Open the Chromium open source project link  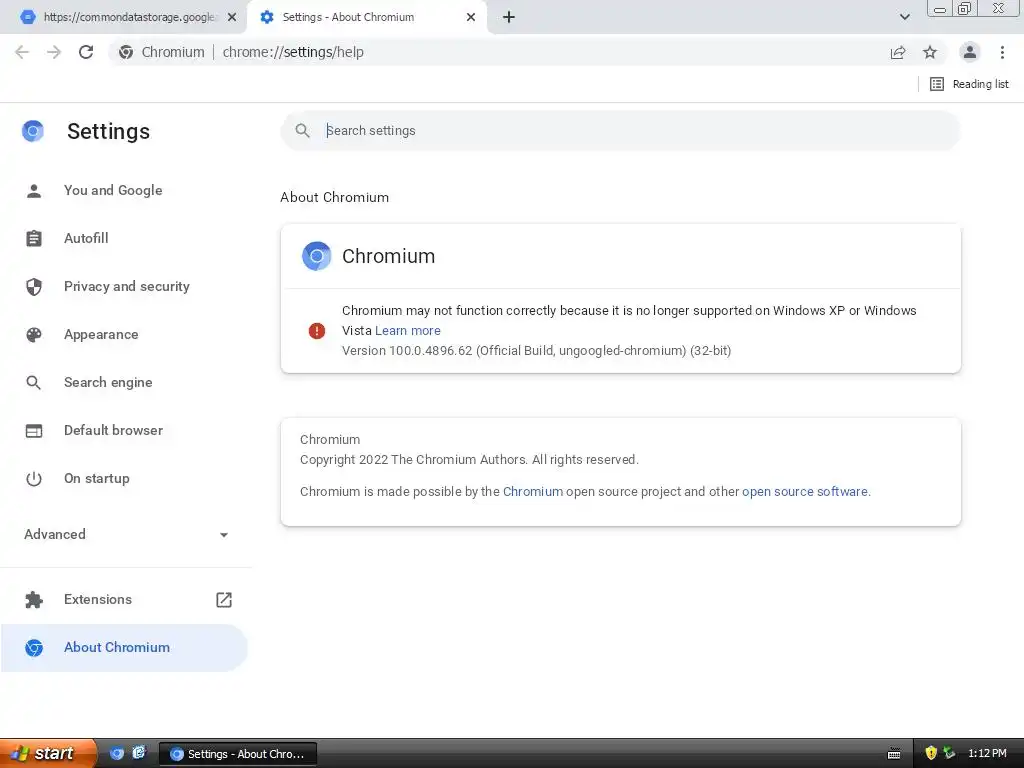tap(532, 492)
